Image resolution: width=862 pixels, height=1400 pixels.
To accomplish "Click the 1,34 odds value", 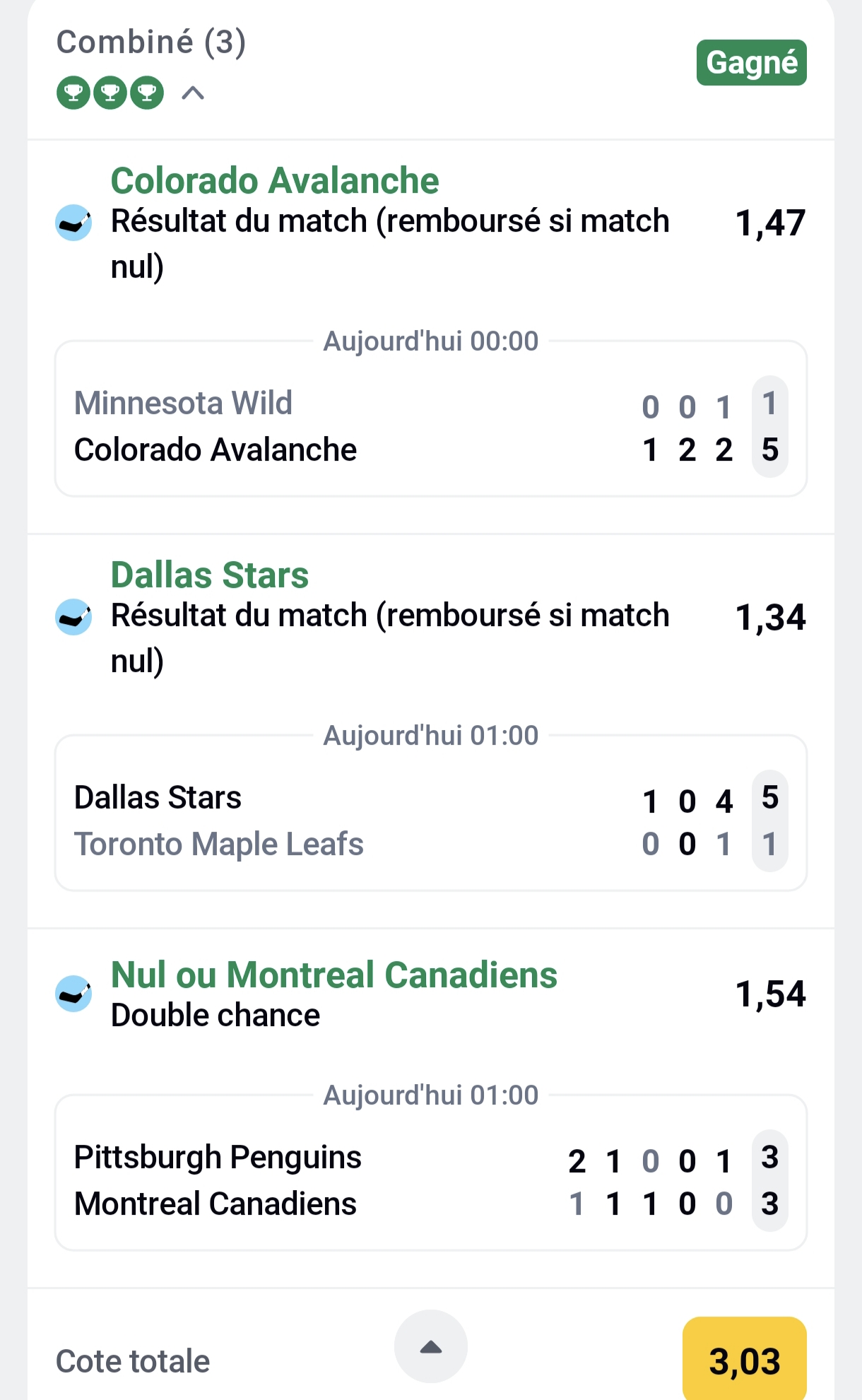I will coord(770,618).
